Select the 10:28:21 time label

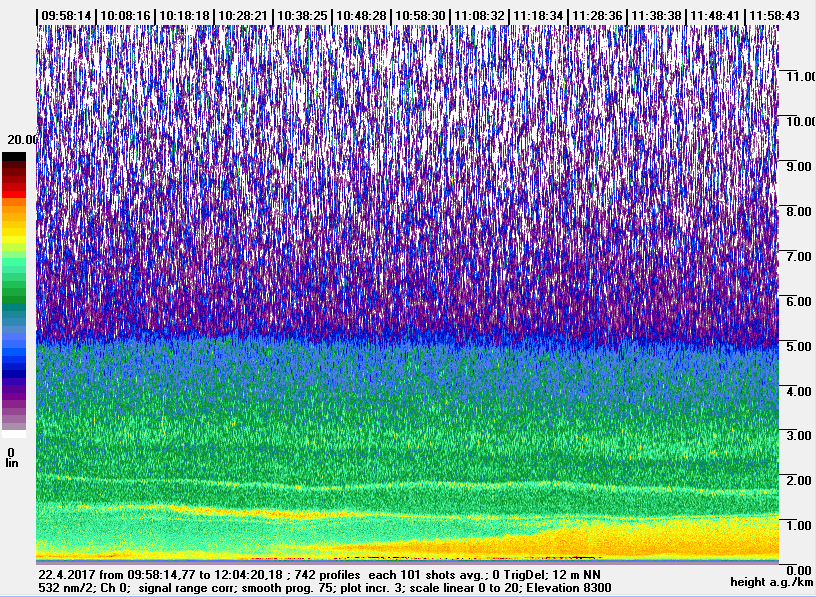(243, 16)
